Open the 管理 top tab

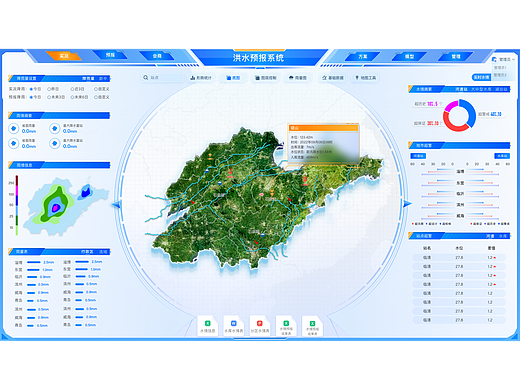tap(455, 56)
